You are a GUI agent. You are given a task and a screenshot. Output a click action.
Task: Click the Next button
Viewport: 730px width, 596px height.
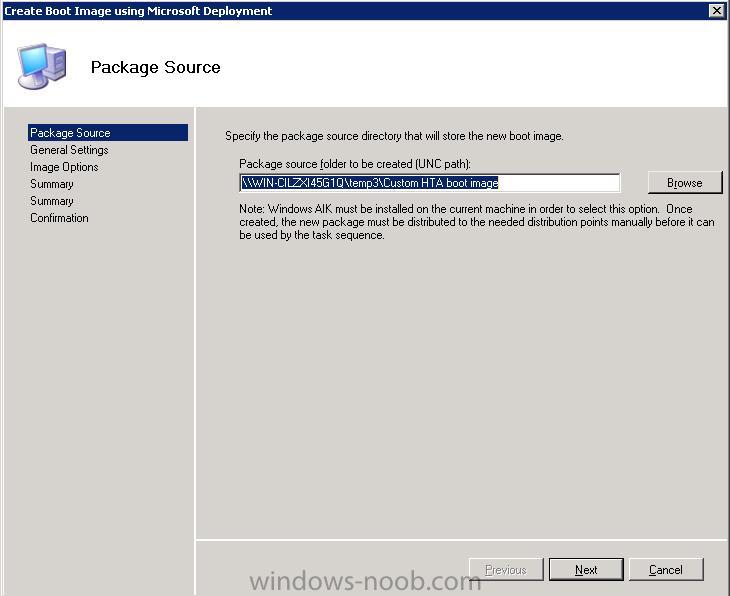[586, 569]
